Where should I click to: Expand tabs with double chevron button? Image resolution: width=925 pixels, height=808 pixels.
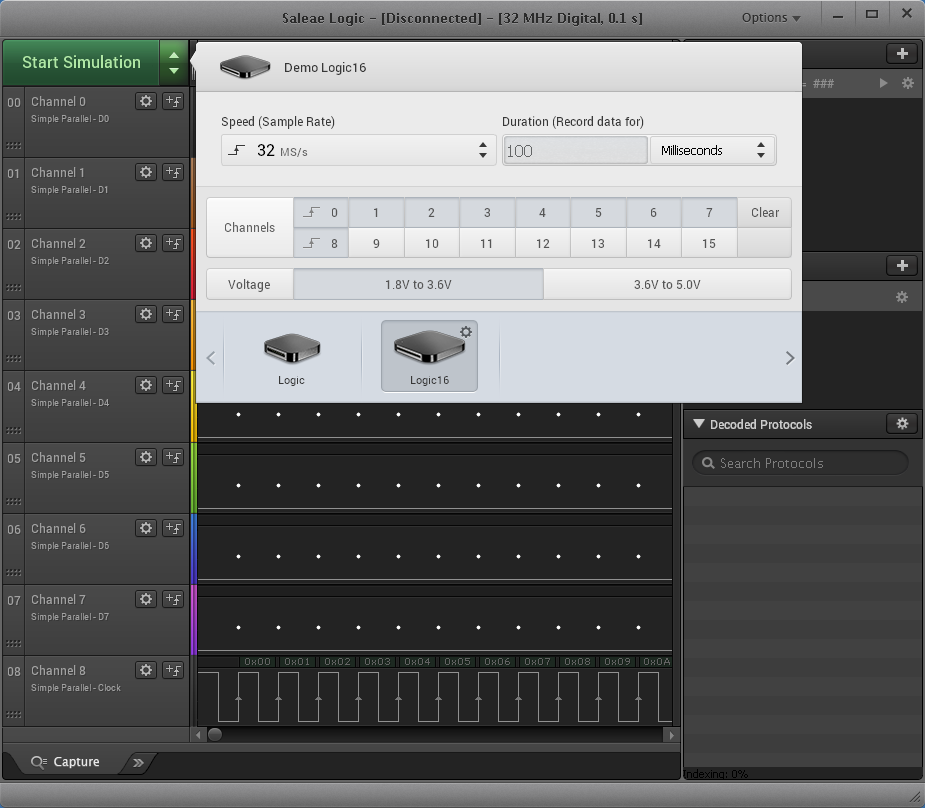point(138,763)
